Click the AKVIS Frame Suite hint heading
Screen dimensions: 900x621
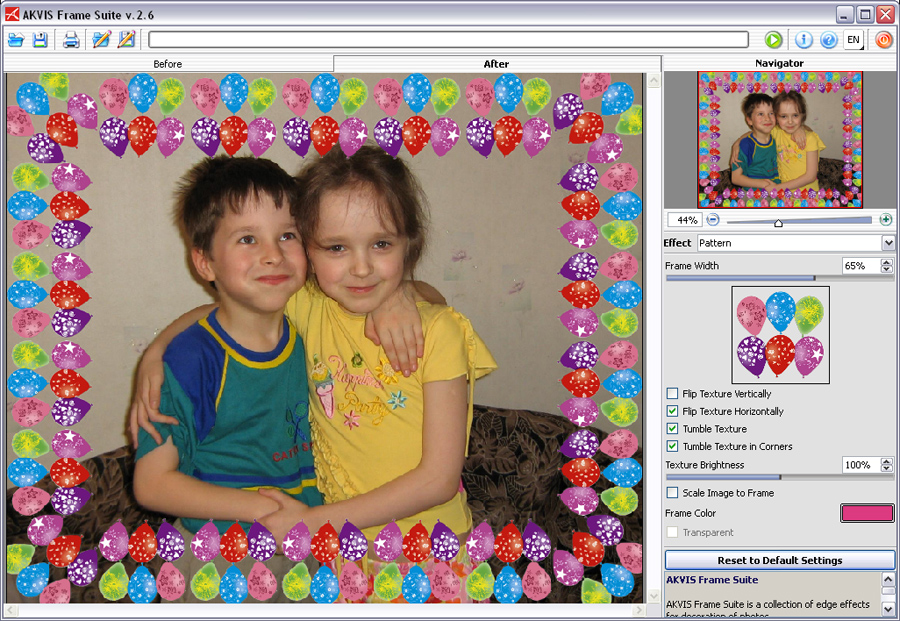(x=712, y=580)
